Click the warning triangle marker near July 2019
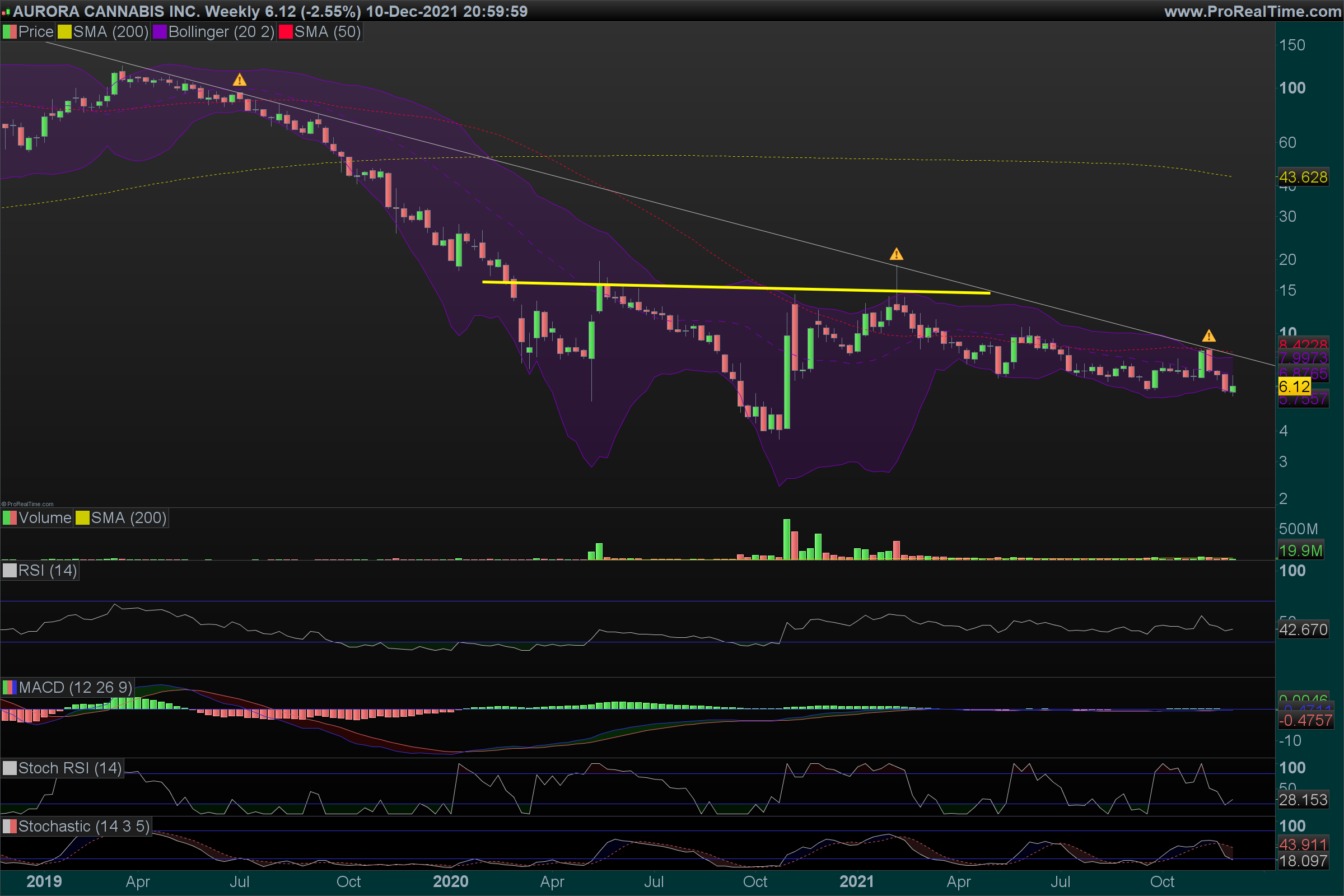Viewport: 1344px width, 896px height. (240, 80)
